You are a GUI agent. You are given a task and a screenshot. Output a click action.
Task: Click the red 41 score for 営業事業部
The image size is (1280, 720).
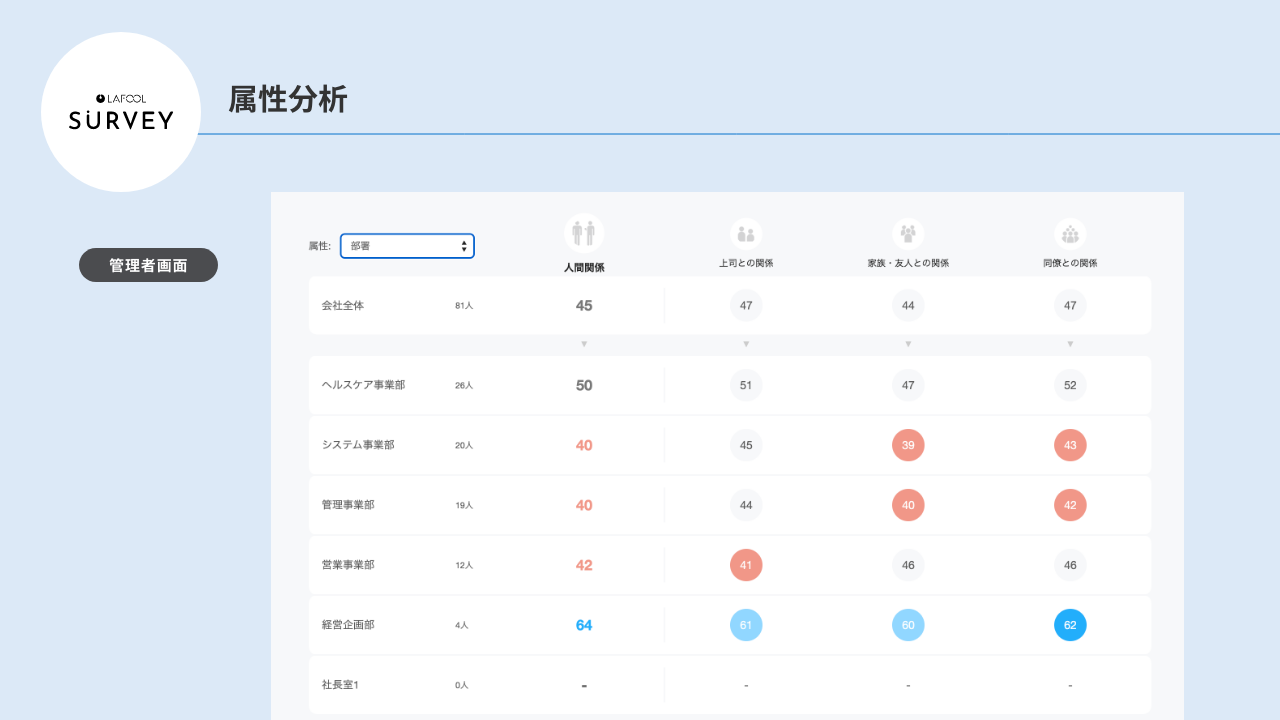click(746, 565)
